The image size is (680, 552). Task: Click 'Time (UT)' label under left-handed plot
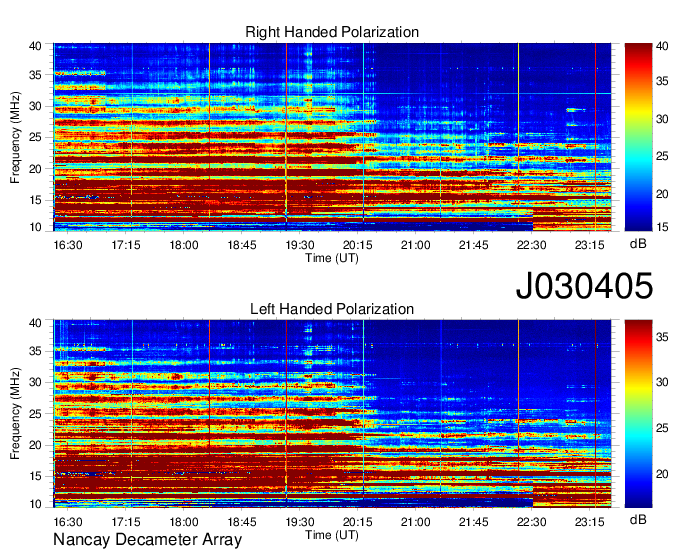(x=332, y=535)
